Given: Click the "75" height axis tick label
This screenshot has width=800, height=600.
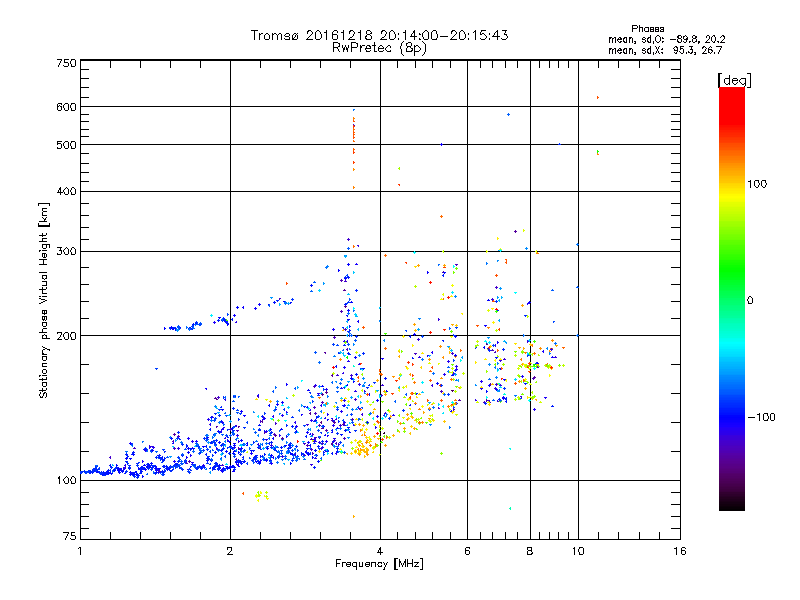Looking at the screenshot, I should coord(70,536).
